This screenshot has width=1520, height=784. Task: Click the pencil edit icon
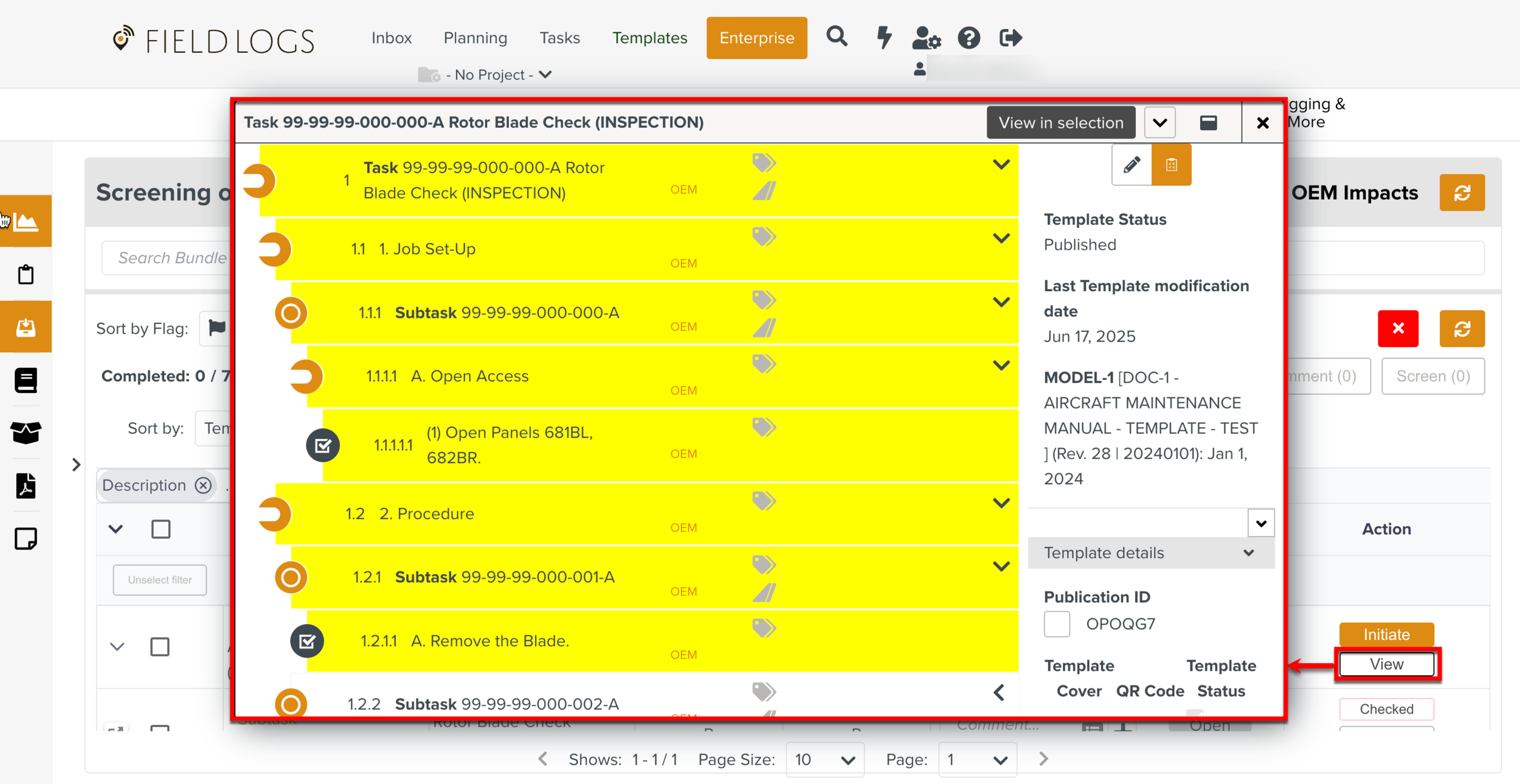click(x=1131, y=165)
